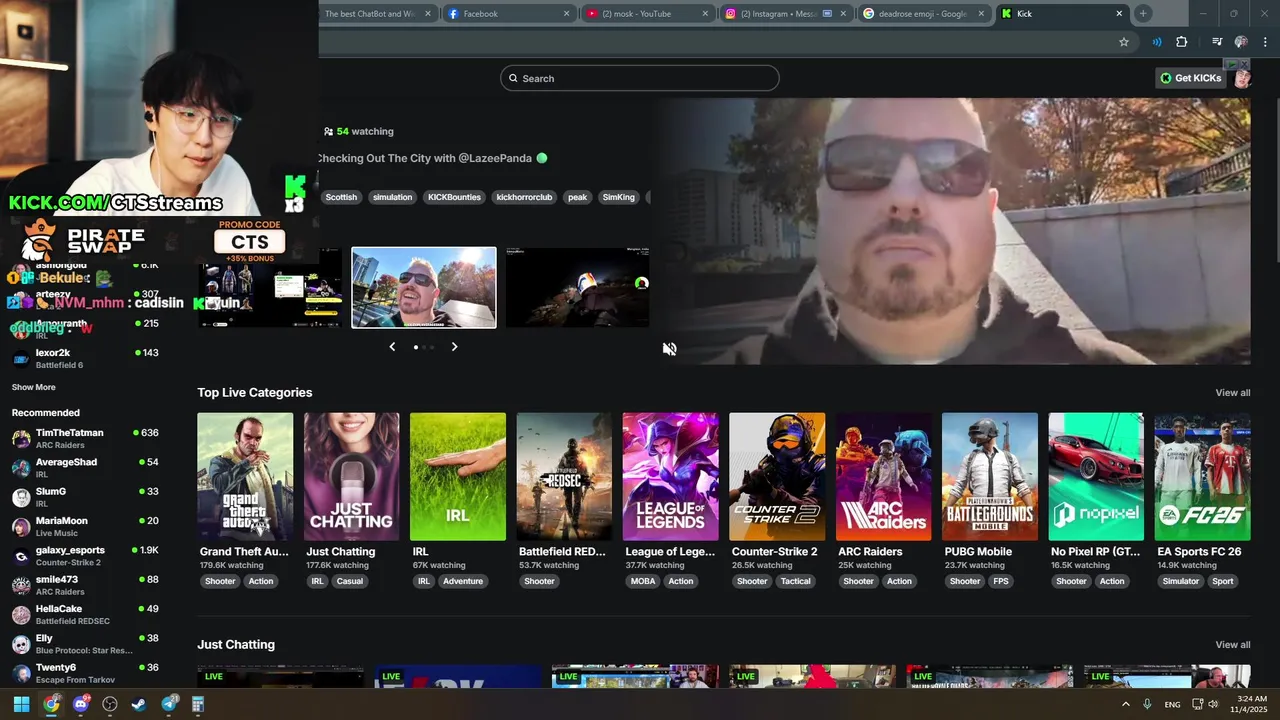Switch to the Facebook browser tab
1280x720 pixels.
(x=509, y=14)
